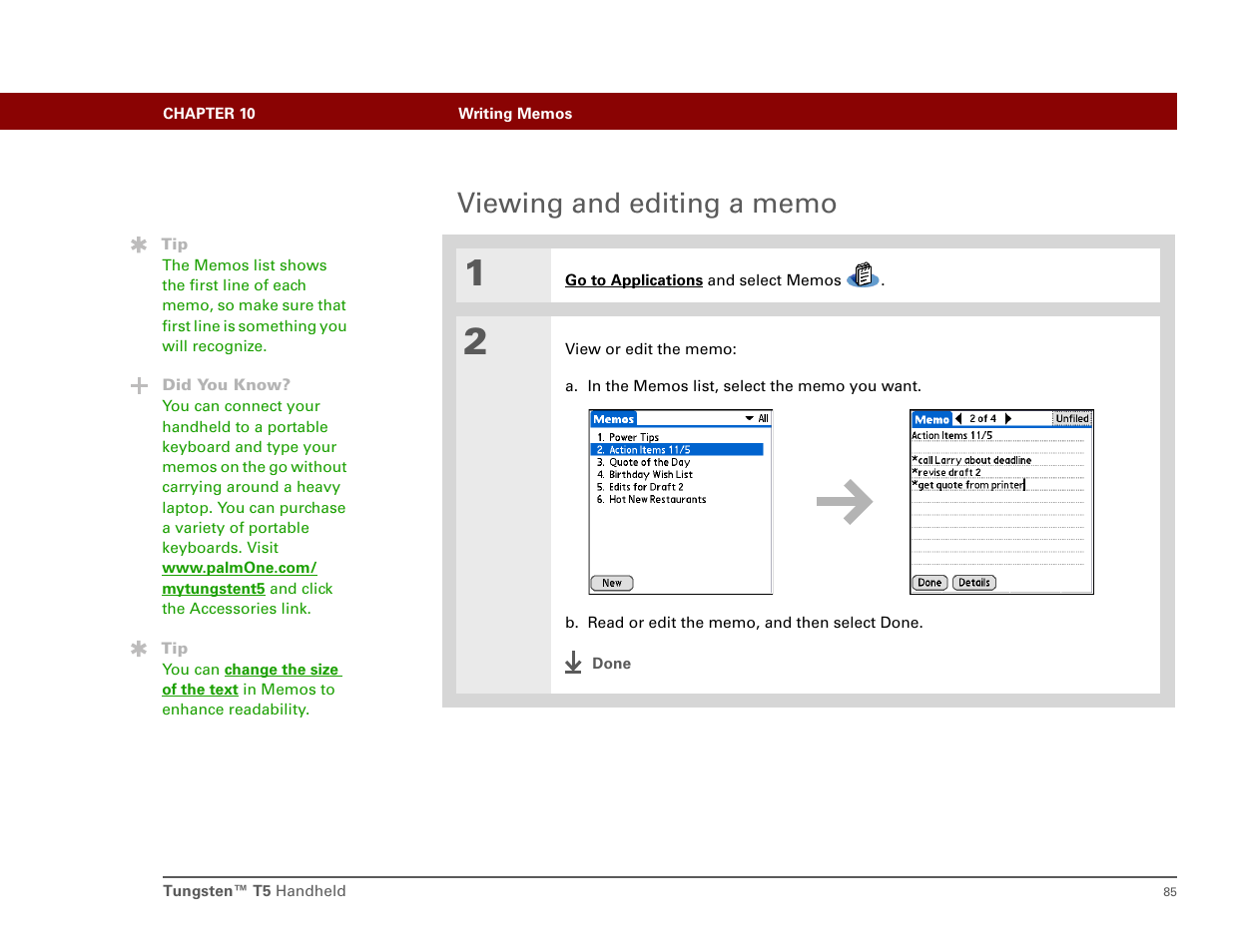Click memo line 'call Larry about deadline'

point(971,460)
